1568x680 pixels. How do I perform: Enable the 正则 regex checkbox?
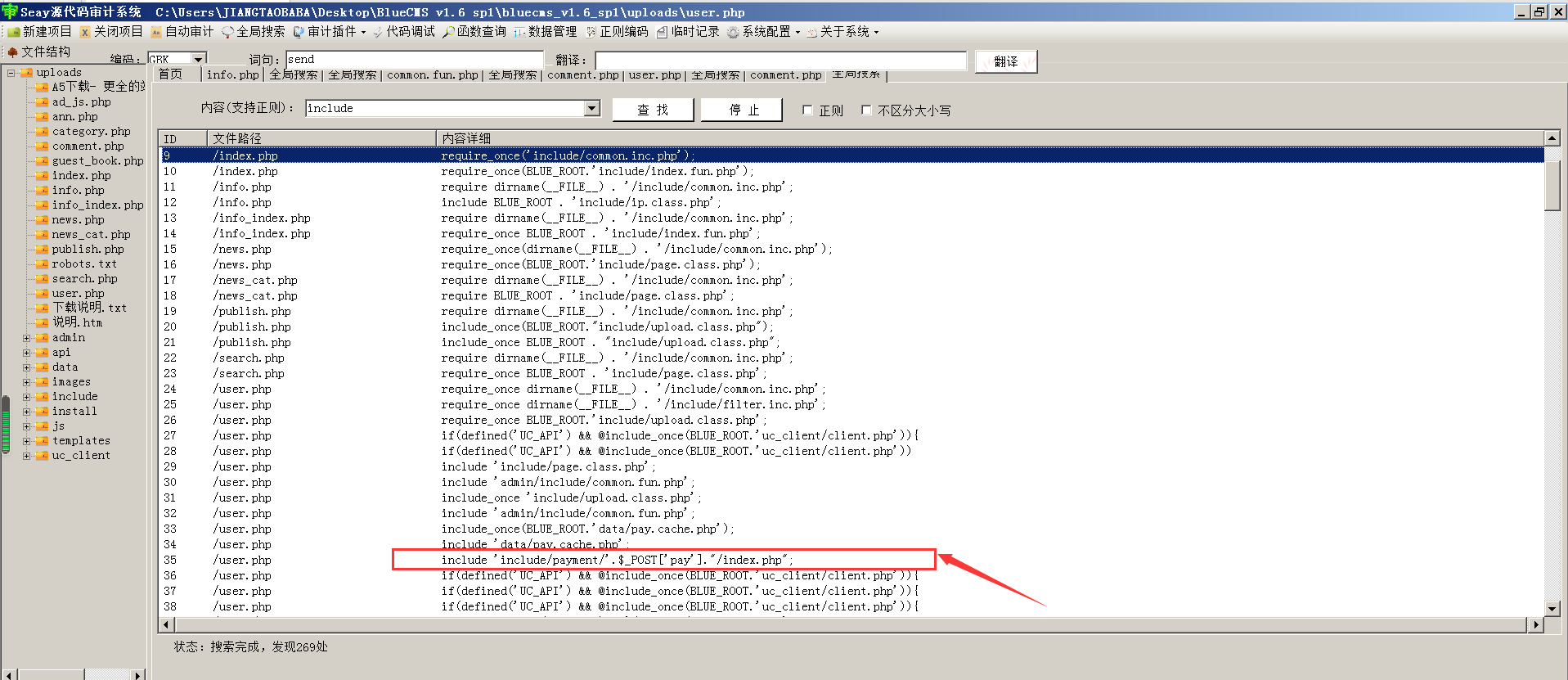click(807, 110)
